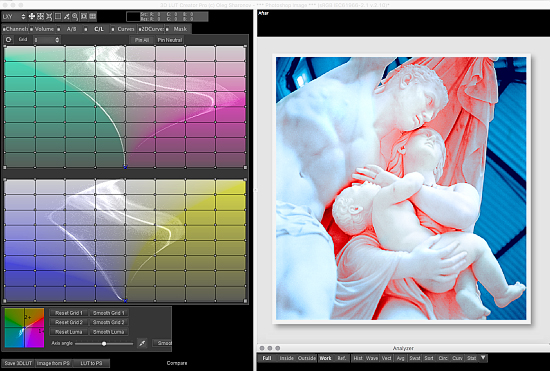
Task: Click the rectangle selection tool icon
Action: point(58,16)
